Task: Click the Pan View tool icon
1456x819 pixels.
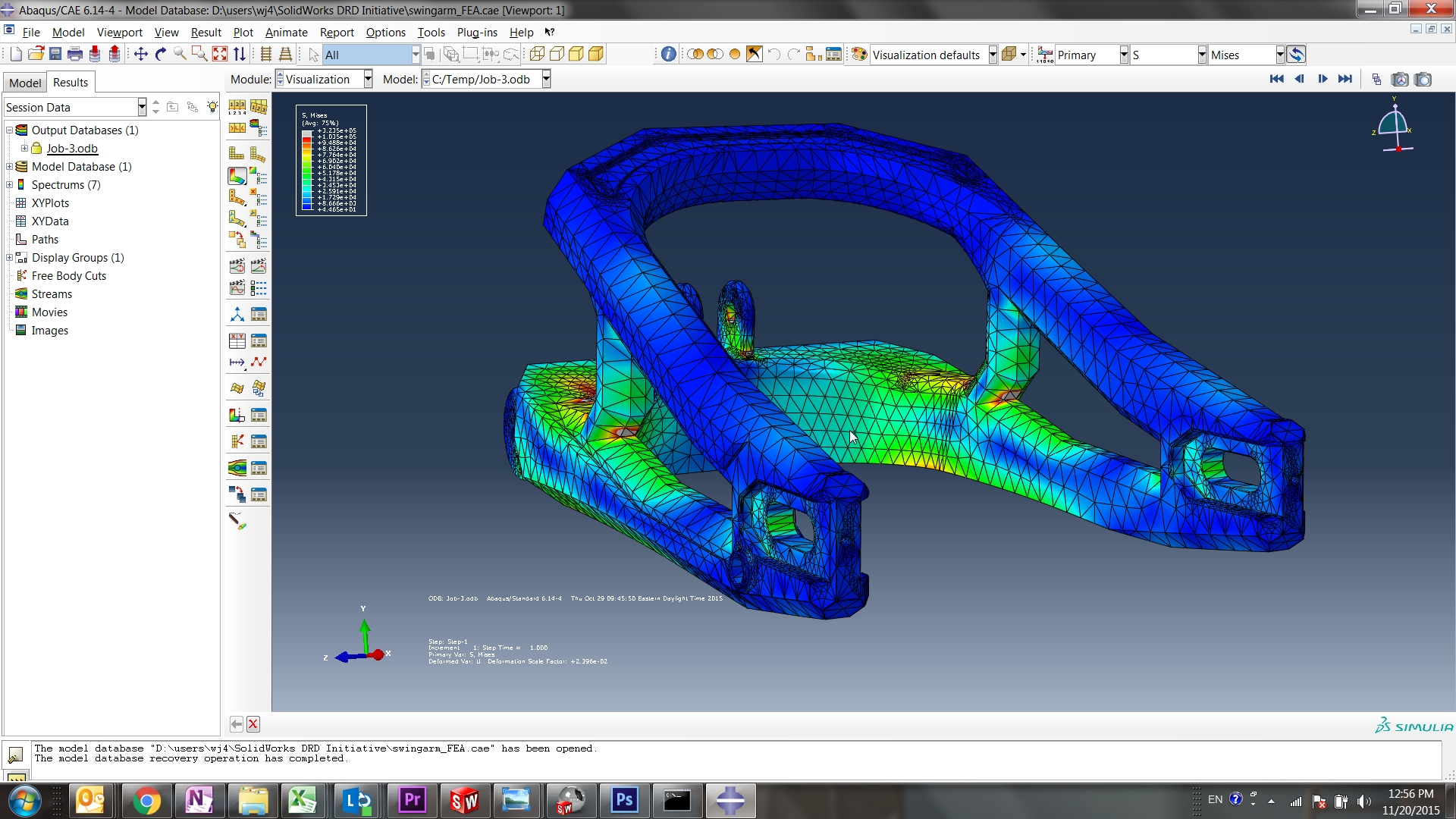Action: (x=140, y=54)
